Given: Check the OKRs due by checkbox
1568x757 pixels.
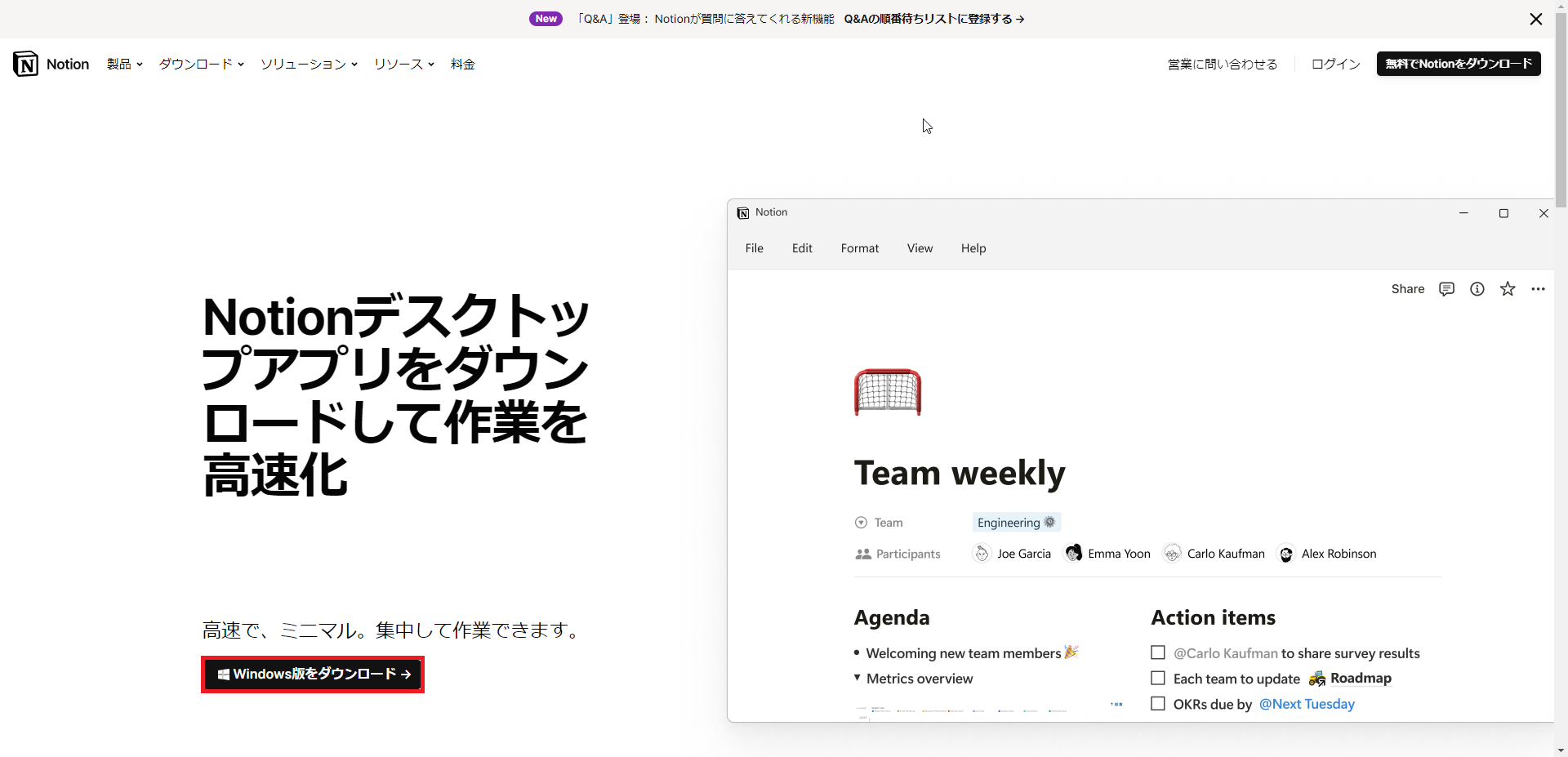Looking at the screenshot, I should pos(1158,703).
